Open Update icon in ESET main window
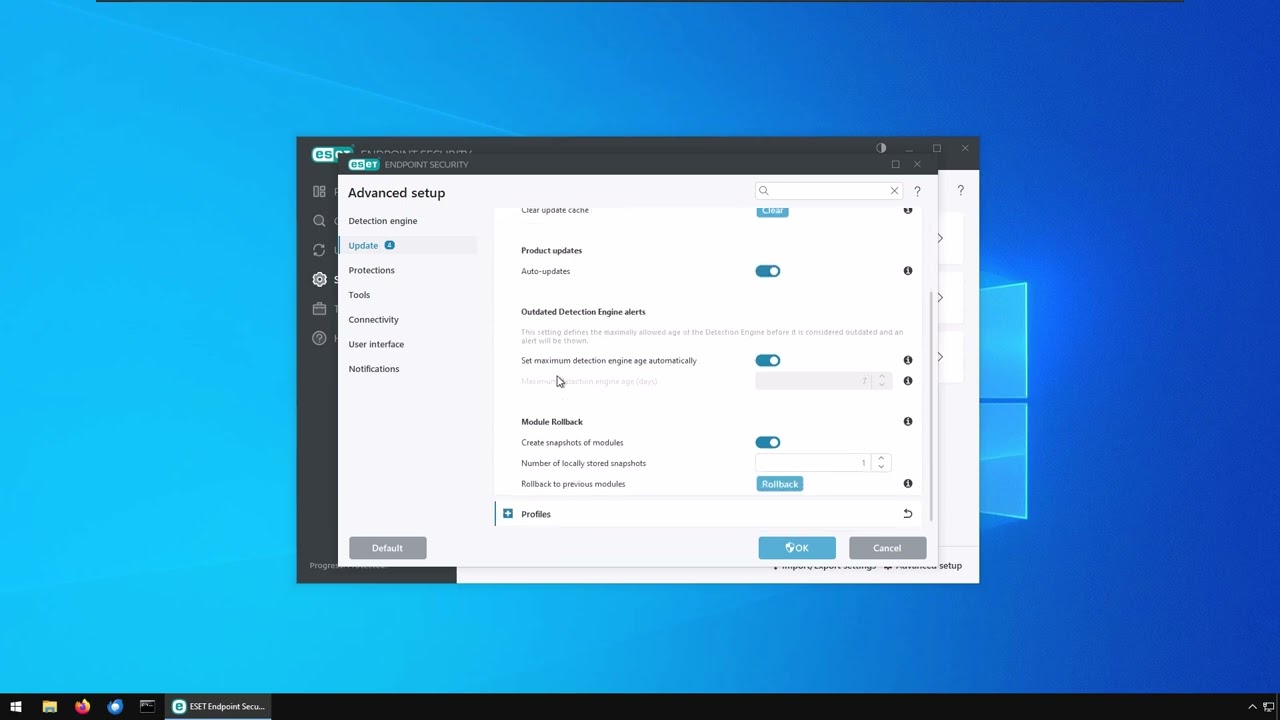The height and width of the screenshot is (720, 1280). 319,250
